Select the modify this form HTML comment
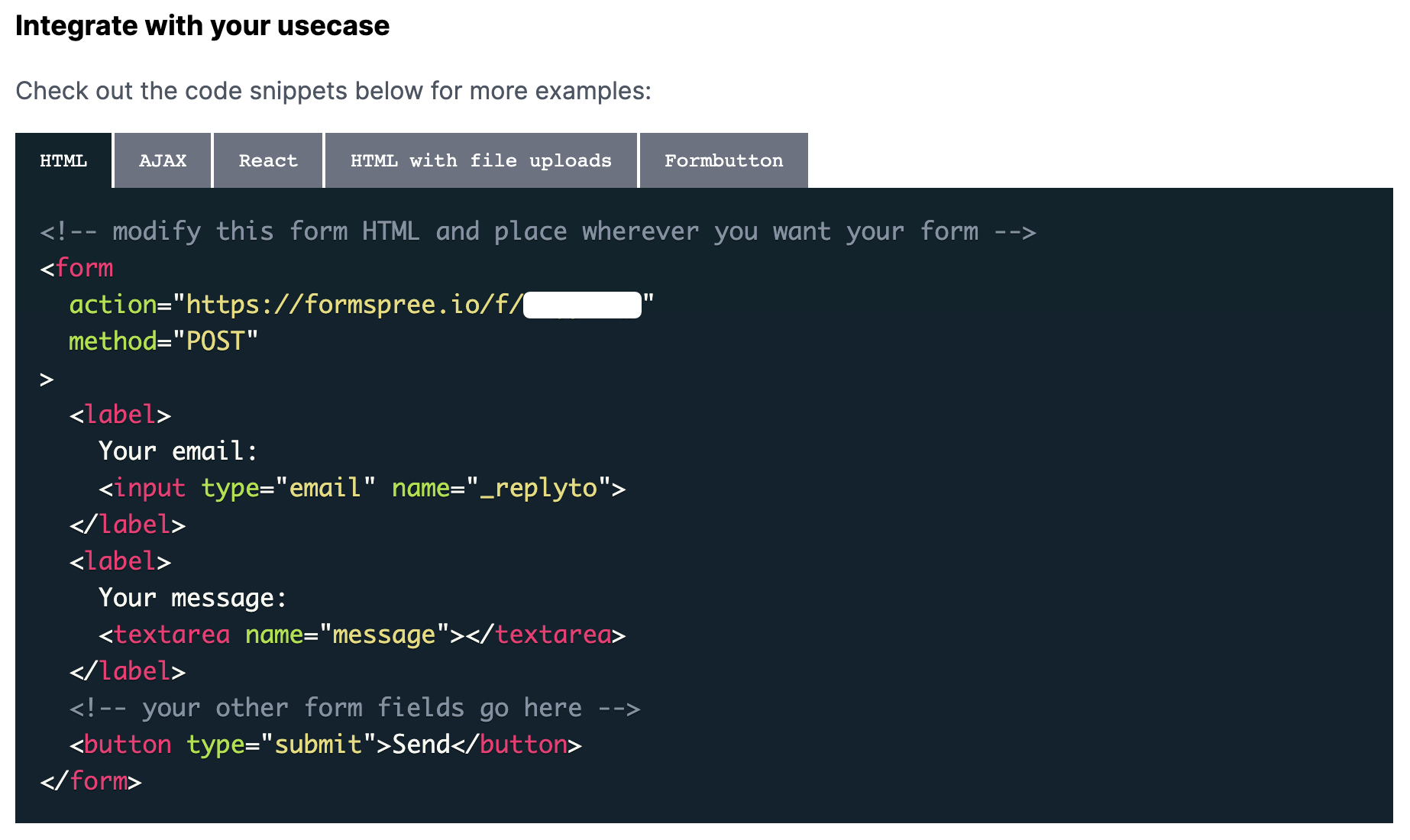Viewport: 1410px width, 840px height. (535, 231)
